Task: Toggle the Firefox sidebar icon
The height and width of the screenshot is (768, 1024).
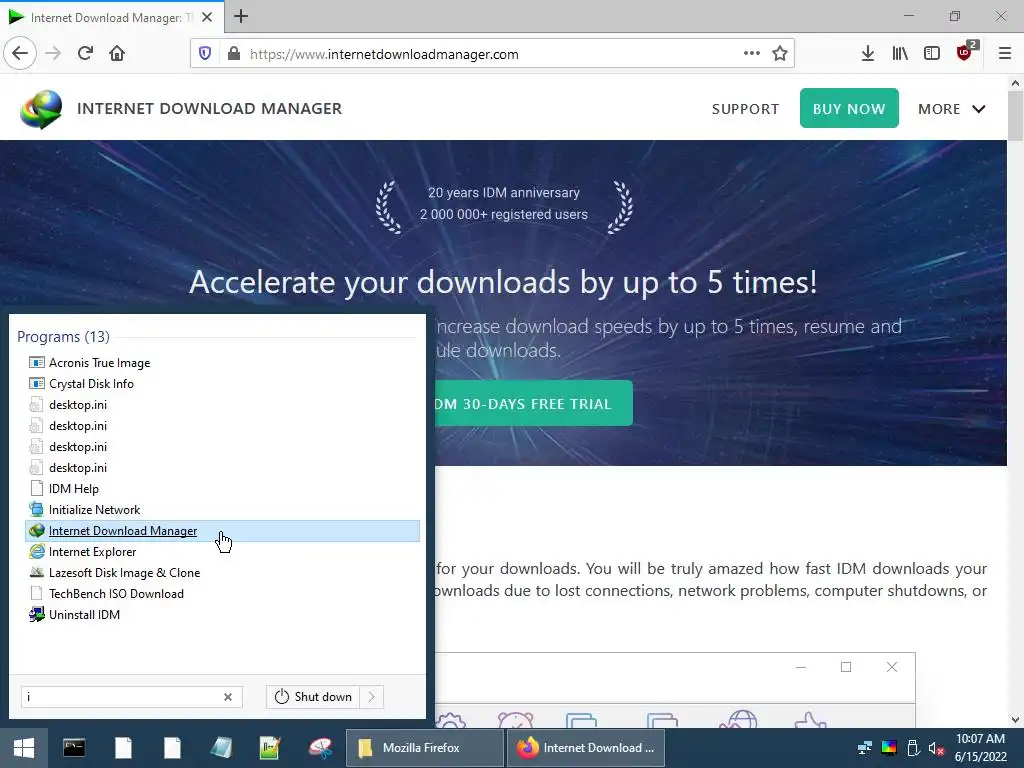Action: (x=932, y=54)
